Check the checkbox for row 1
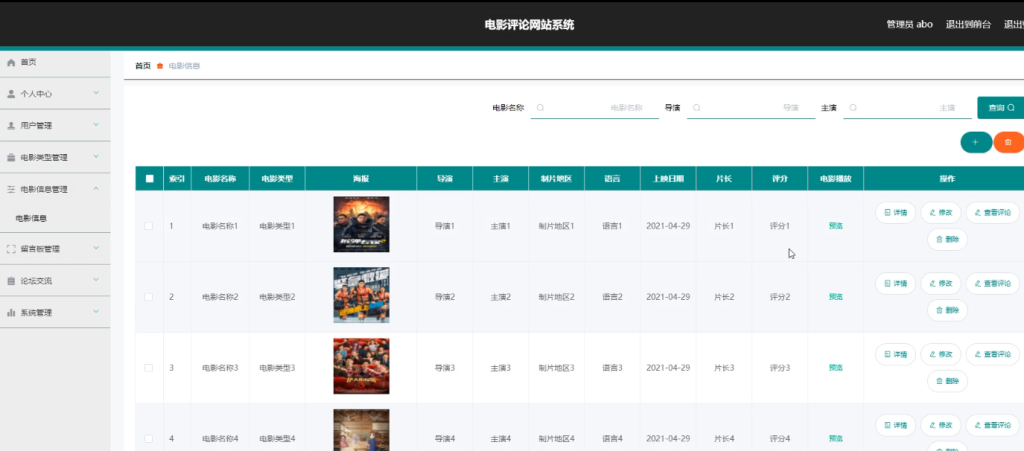 [149, 226]
